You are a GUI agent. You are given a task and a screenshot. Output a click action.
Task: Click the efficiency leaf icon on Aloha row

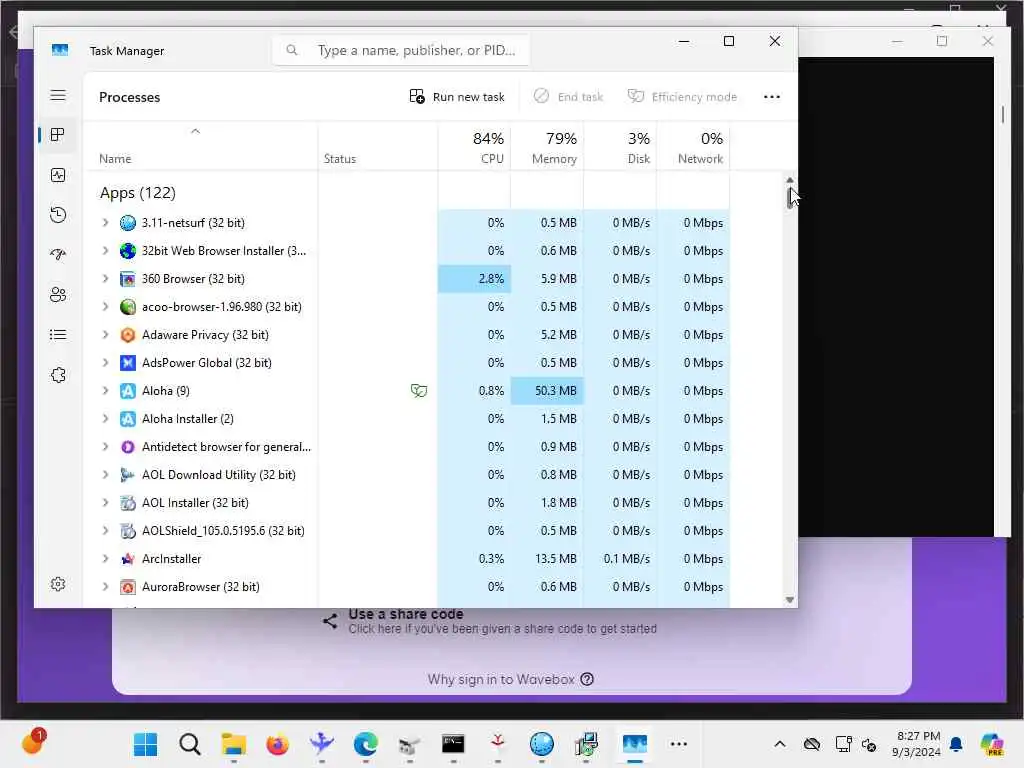pyautogui.click(x=419, y=391)
